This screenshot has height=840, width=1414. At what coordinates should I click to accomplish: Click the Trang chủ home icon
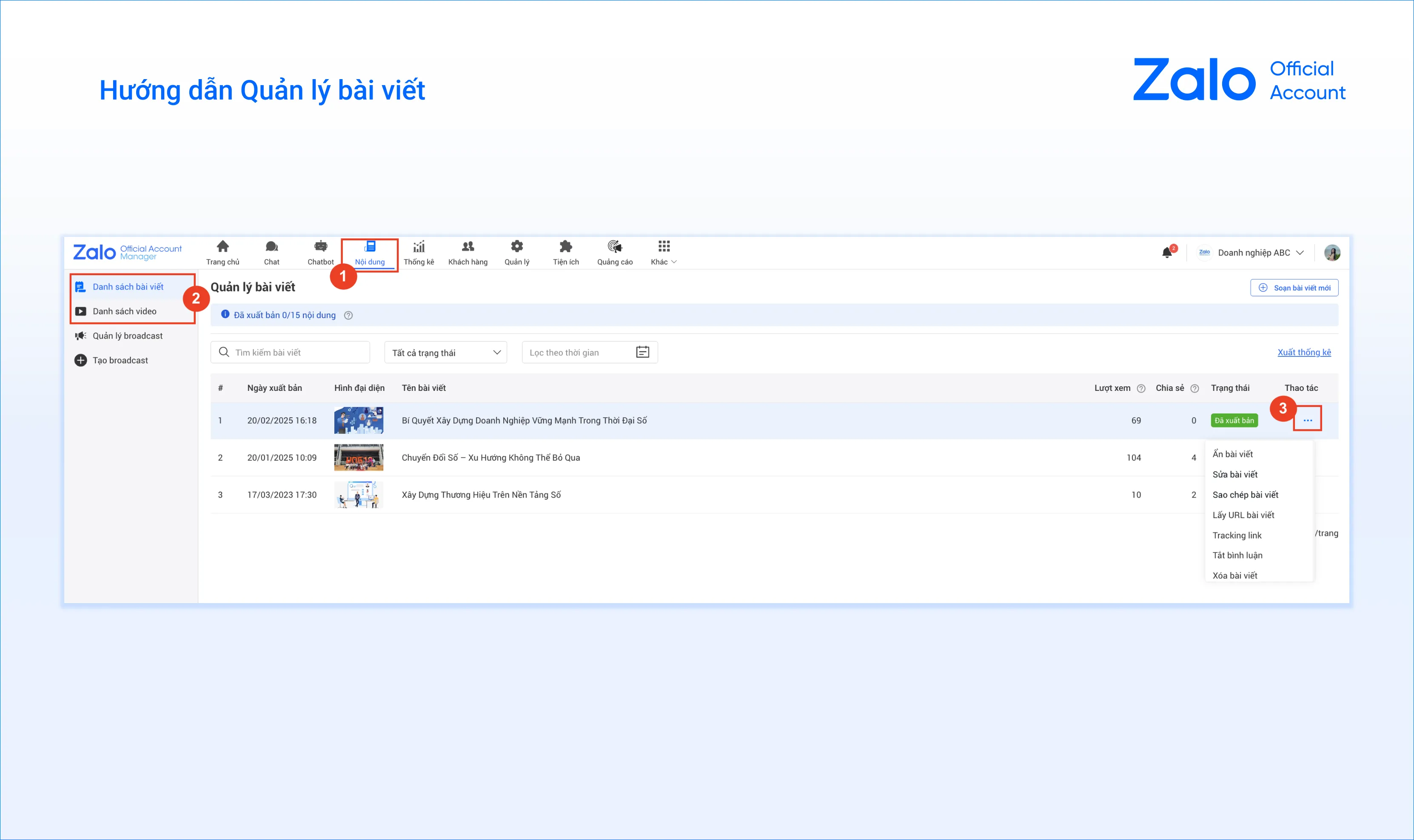pos(222,247)
